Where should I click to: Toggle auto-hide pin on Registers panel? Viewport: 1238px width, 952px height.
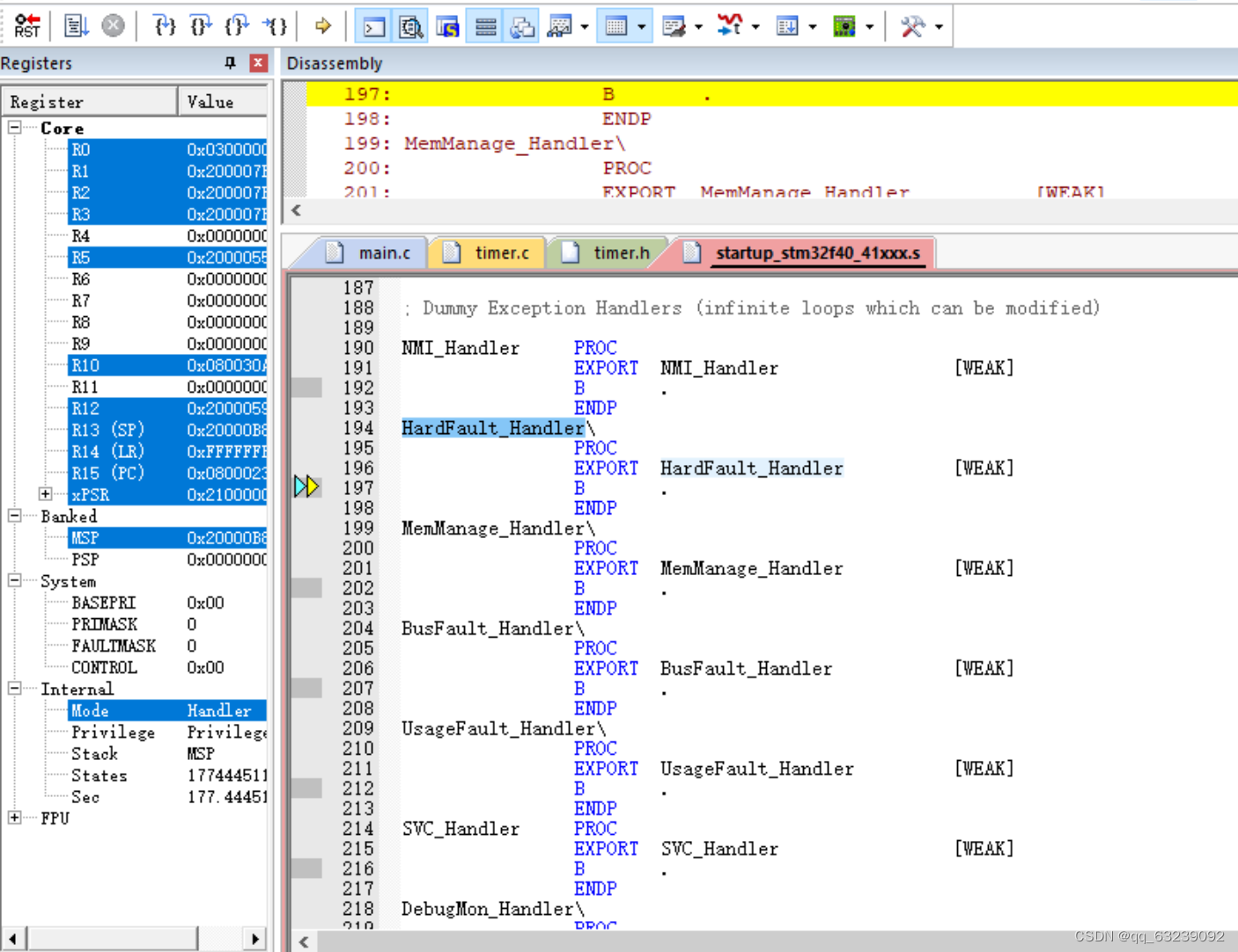[x=230, y=63]
